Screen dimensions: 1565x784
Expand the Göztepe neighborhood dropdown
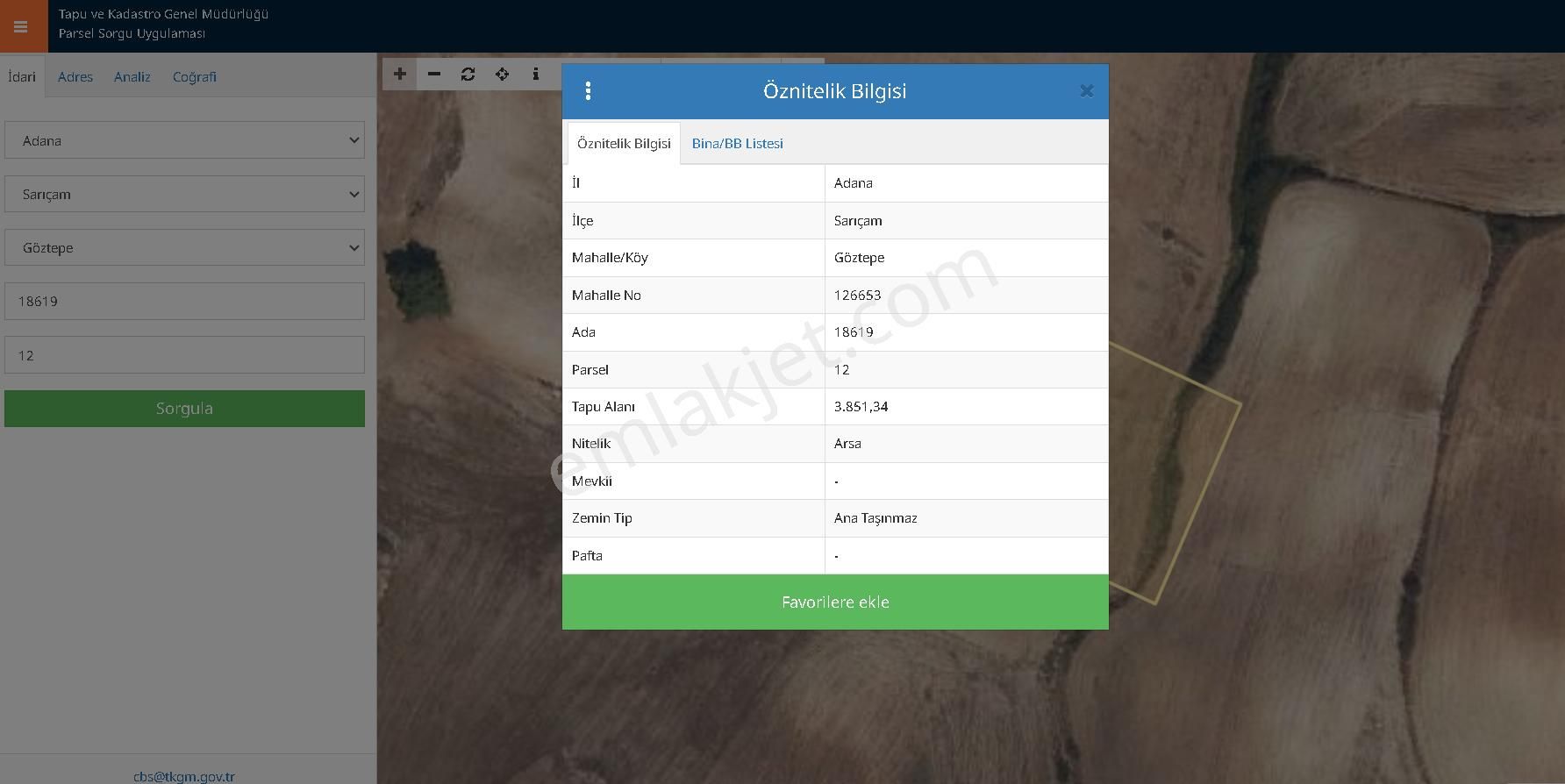184,247
